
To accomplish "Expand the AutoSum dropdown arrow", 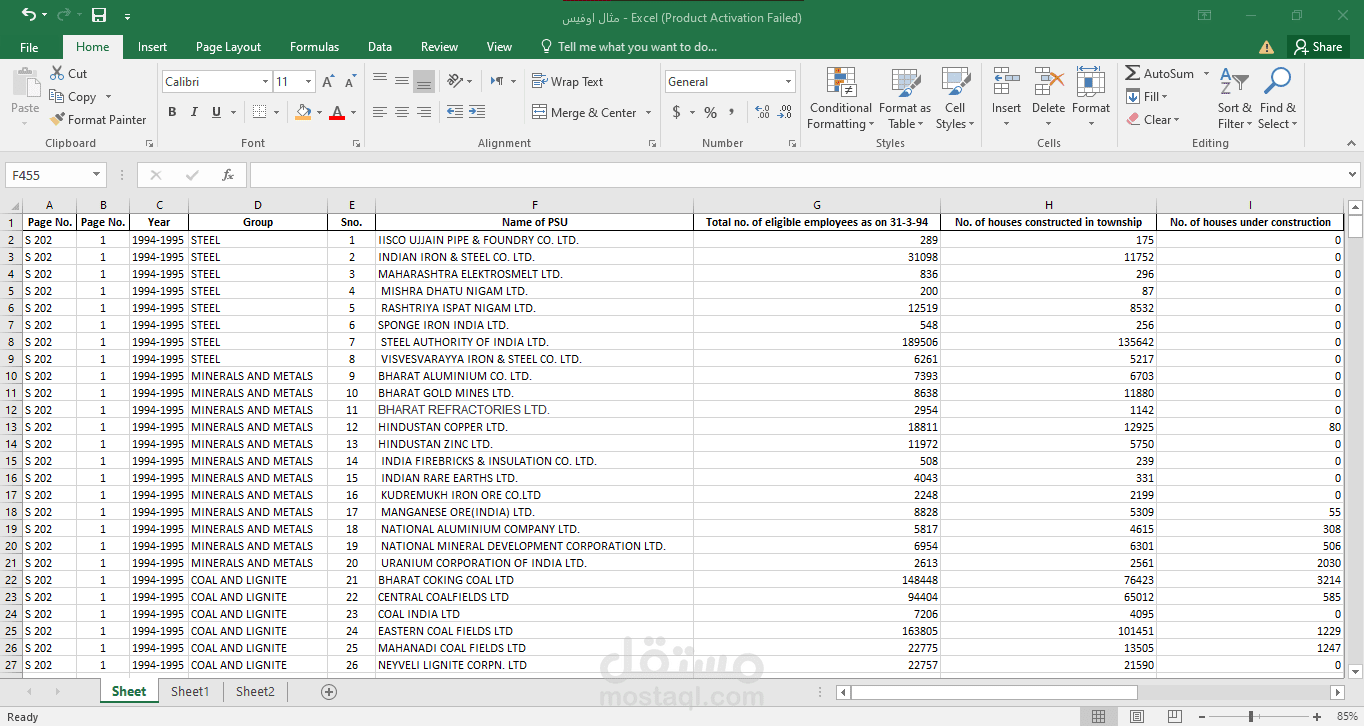I will tap(1206, 73).
